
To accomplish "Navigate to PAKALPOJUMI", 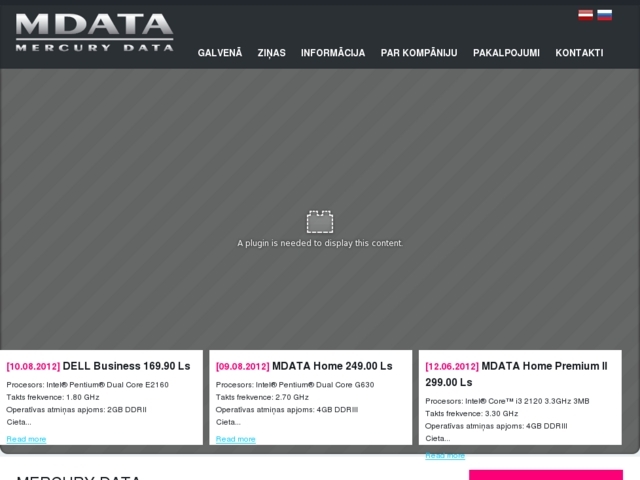I will 506,53.
